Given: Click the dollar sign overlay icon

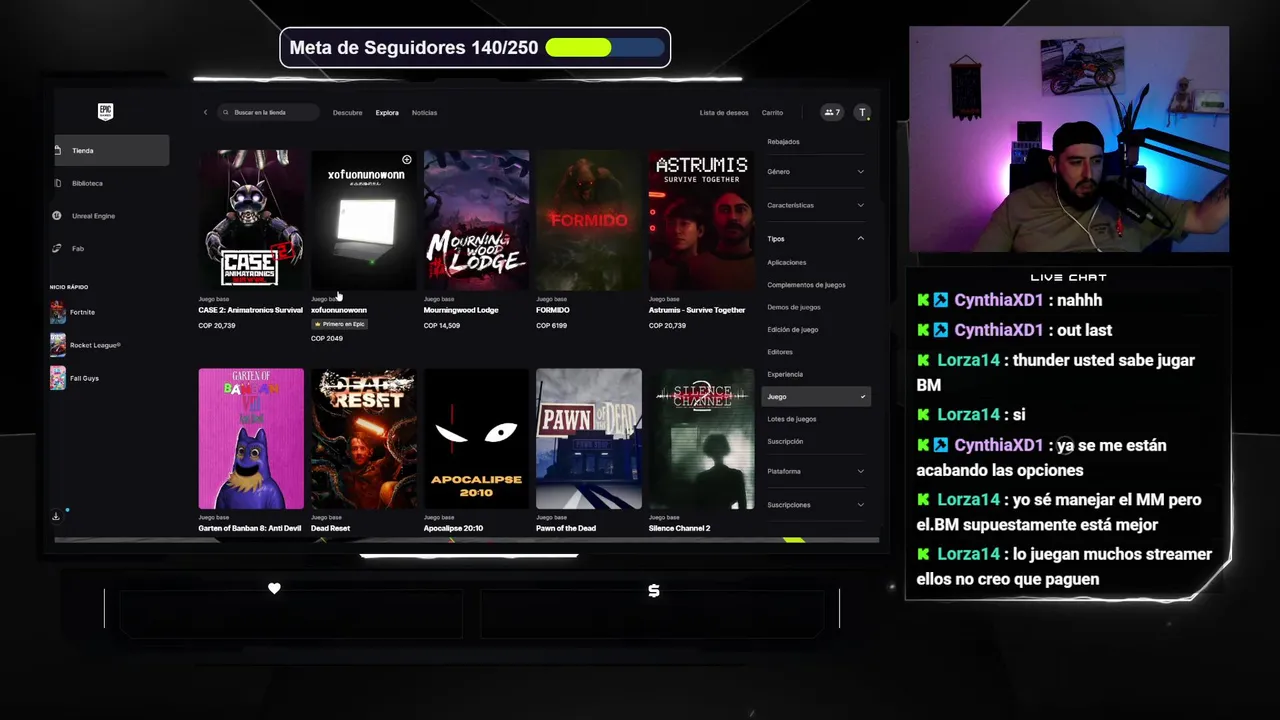Looking at the screenshot, I should coord(654,591).
